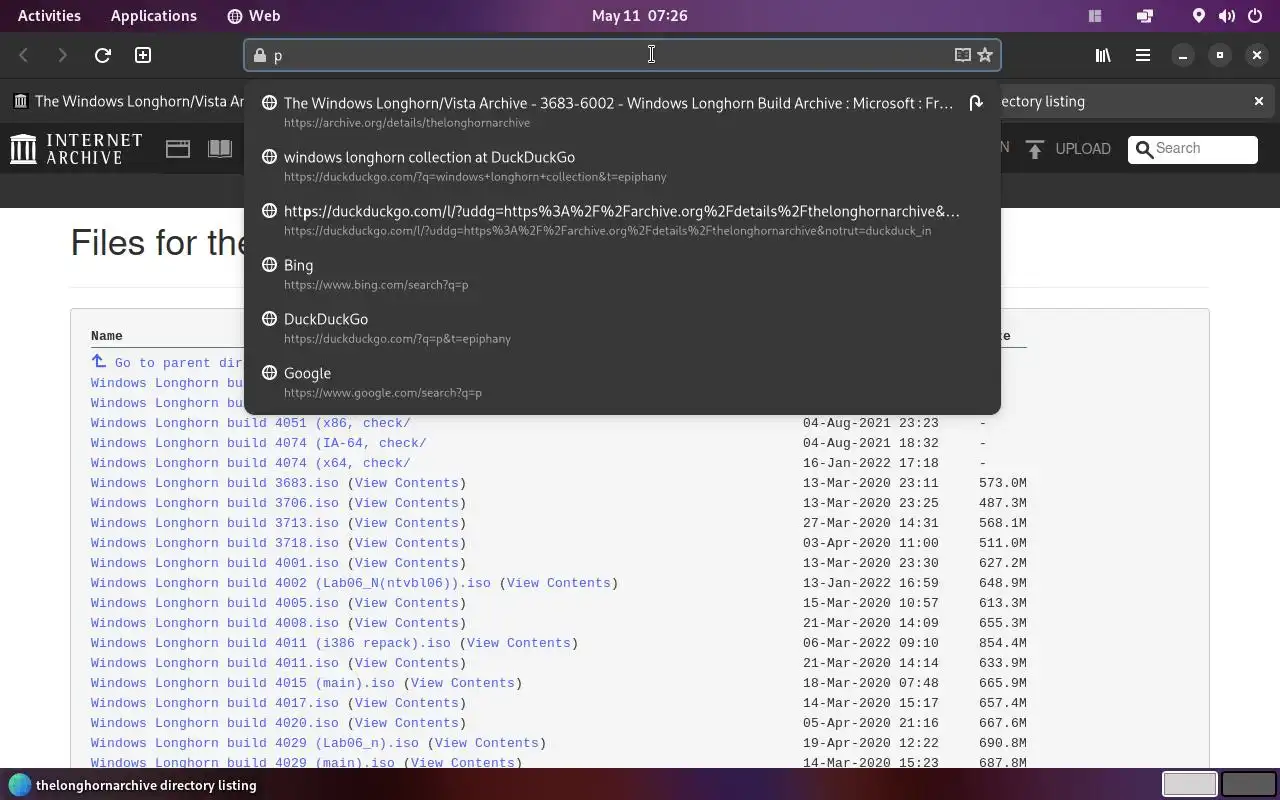This screenshot has width=1280, height=800.
Task: Open the Web app menu
Action: [x=254, y=16]
